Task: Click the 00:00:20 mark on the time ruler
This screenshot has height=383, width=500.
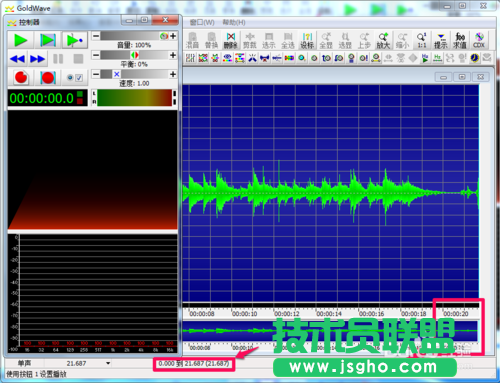Action: 456,314
